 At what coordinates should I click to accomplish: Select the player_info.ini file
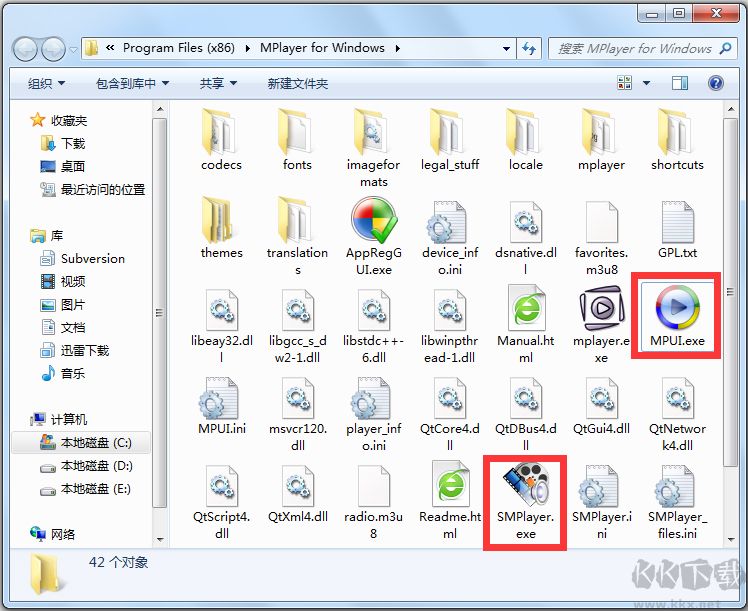(374, 413)
